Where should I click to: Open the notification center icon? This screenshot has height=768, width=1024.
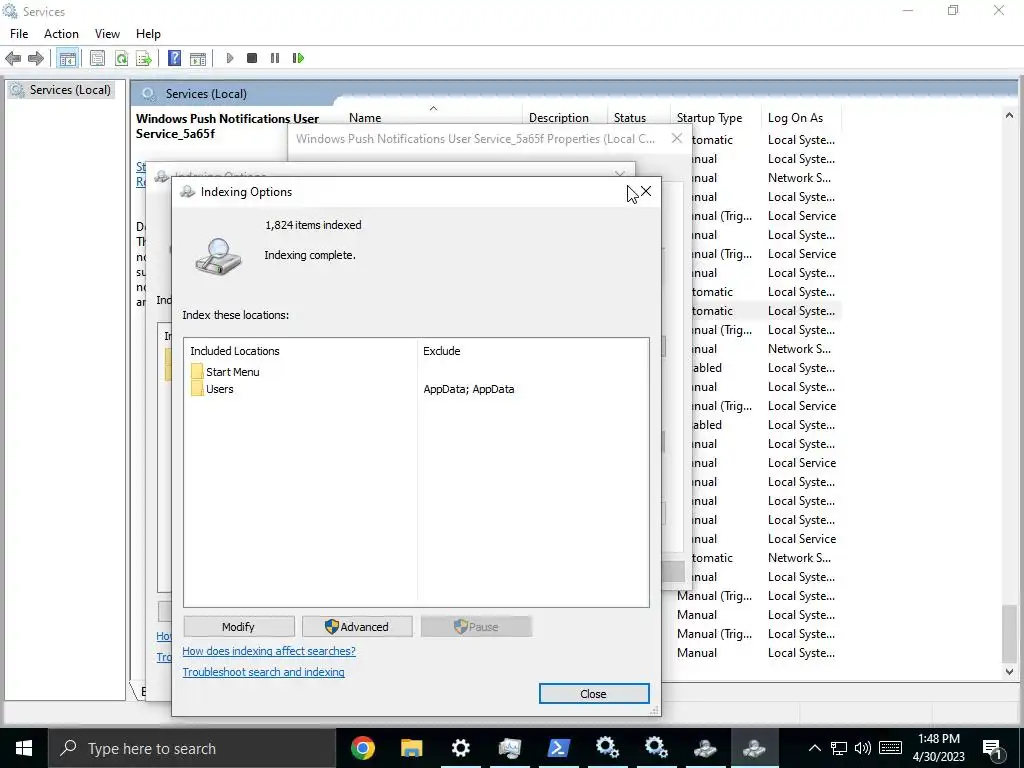993,748
